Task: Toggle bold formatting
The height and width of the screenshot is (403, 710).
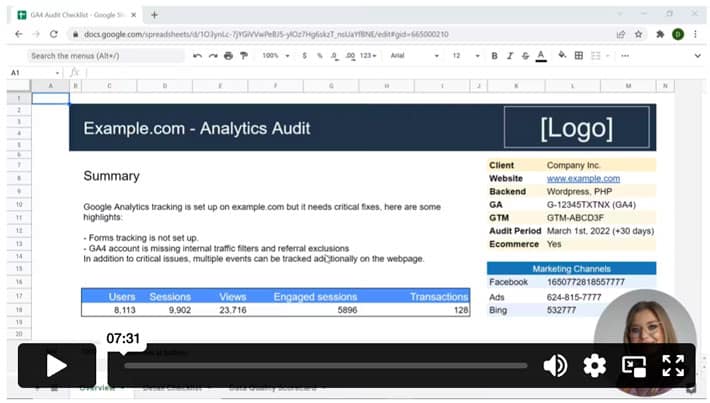Action: (494, 56)
